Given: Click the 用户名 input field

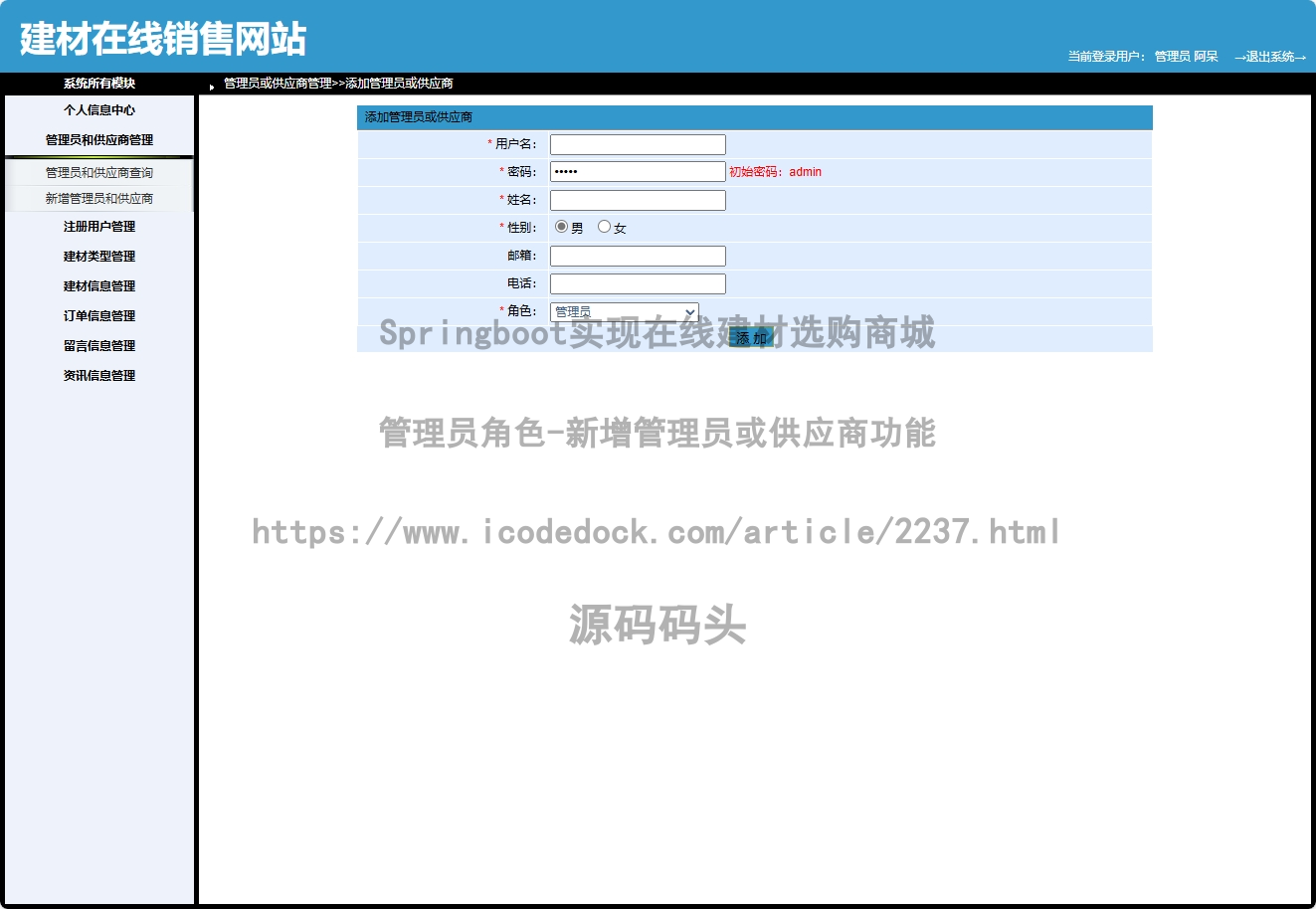Looking at the screenshot, I should click(638, 144).
